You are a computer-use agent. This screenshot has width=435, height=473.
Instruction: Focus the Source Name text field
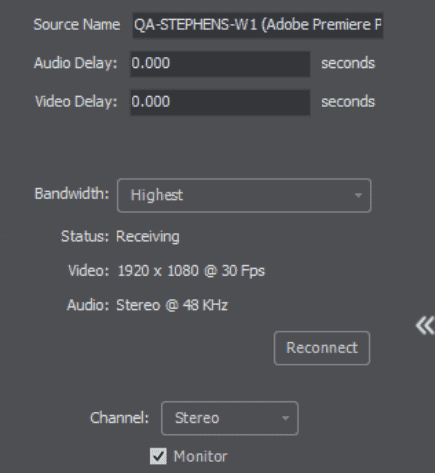[x=258, y=25]
